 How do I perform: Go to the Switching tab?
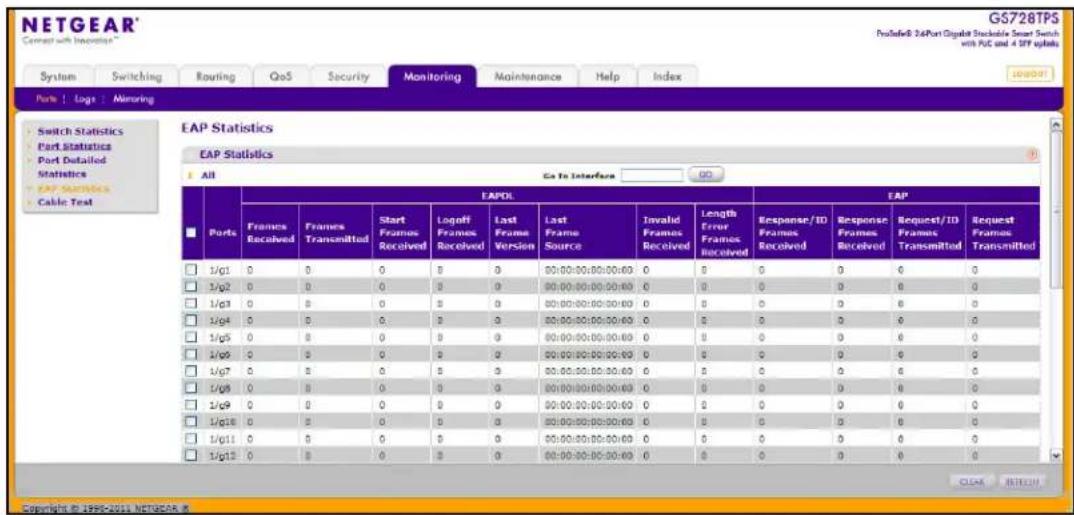click(135, 77)
